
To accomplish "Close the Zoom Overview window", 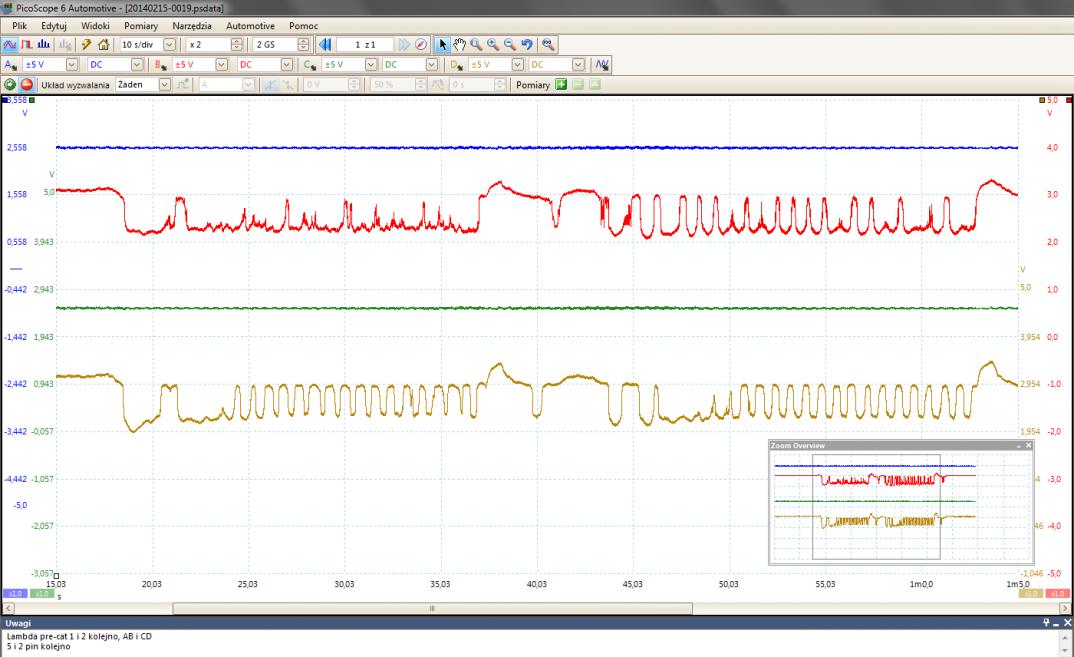I will (1028, 445).
